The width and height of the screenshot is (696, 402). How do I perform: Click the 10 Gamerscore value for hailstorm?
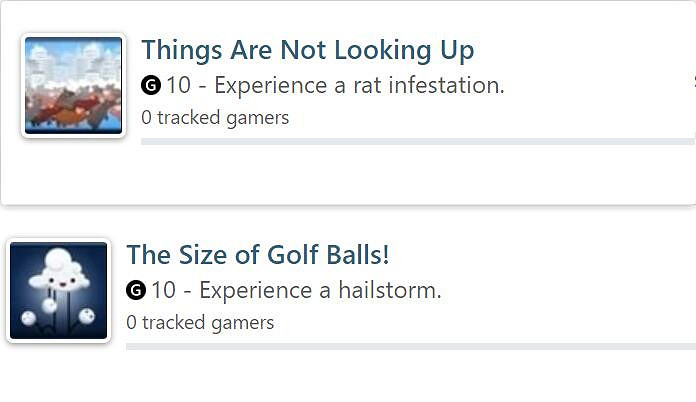163,291
